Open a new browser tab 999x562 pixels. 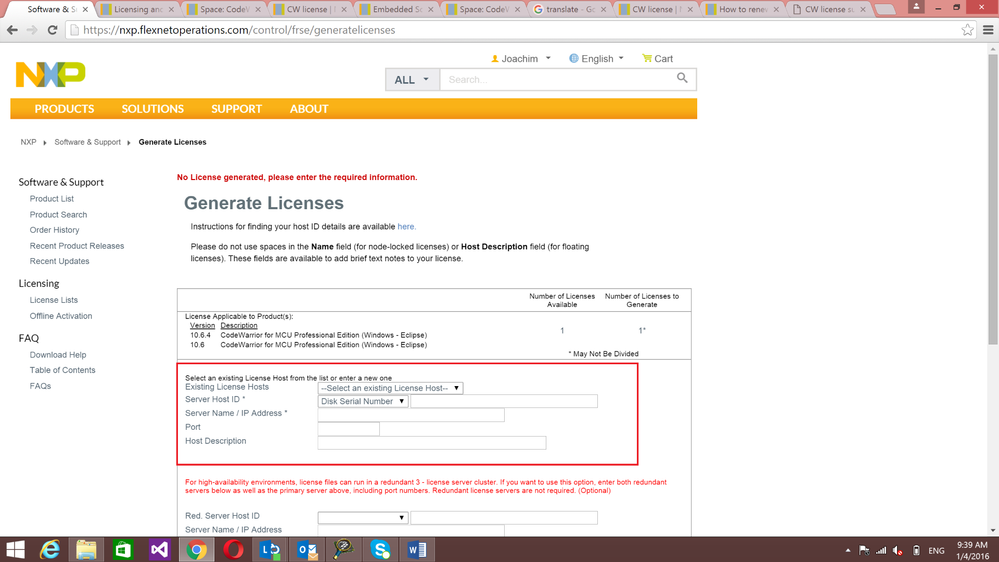click(884, 10)
